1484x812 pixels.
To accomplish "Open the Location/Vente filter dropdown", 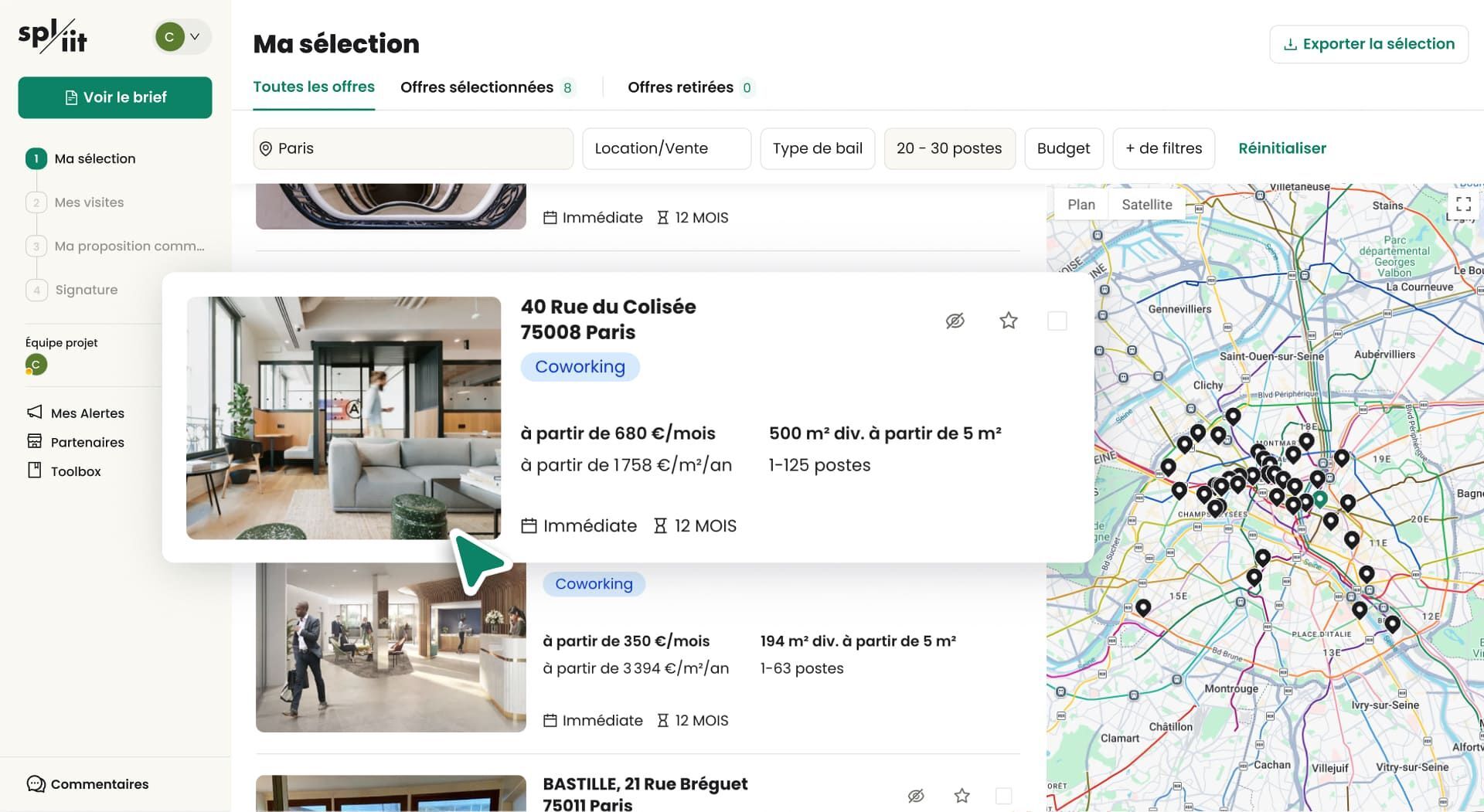I will pos(665,148).
